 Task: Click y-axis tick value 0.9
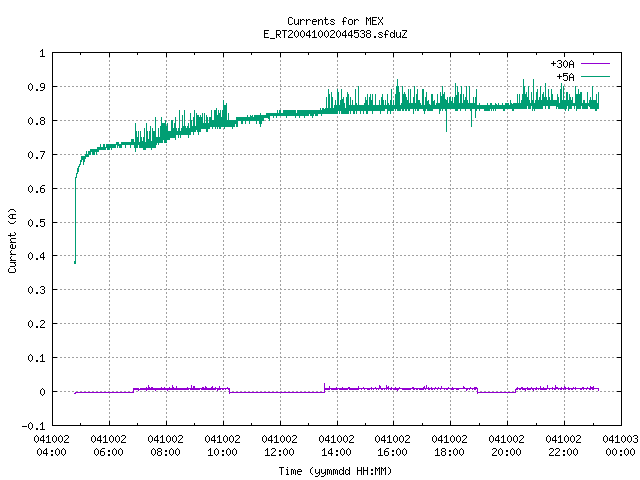coord(36,87)
